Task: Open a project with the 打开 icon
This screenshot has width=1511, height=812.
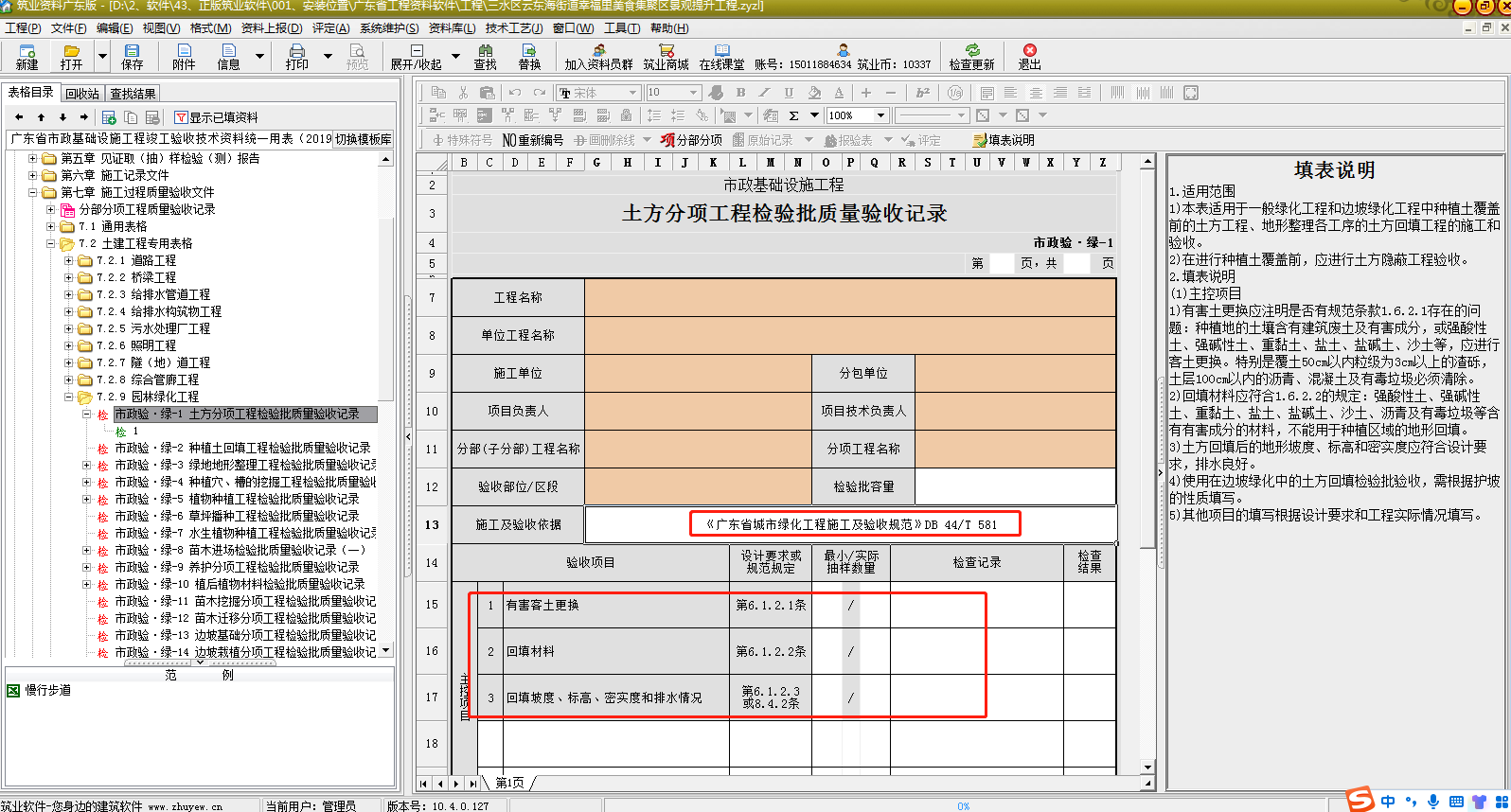Action: [x=71, y=57]
